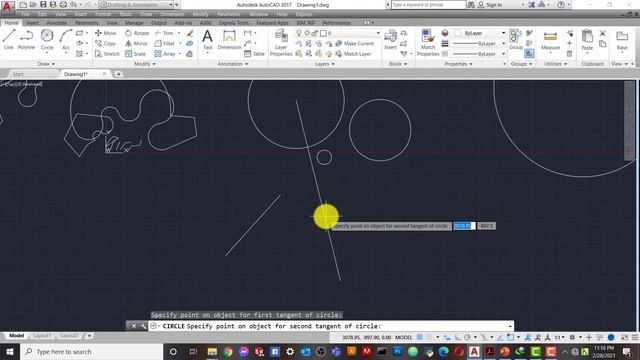Expand the Utilities panel

556,64
